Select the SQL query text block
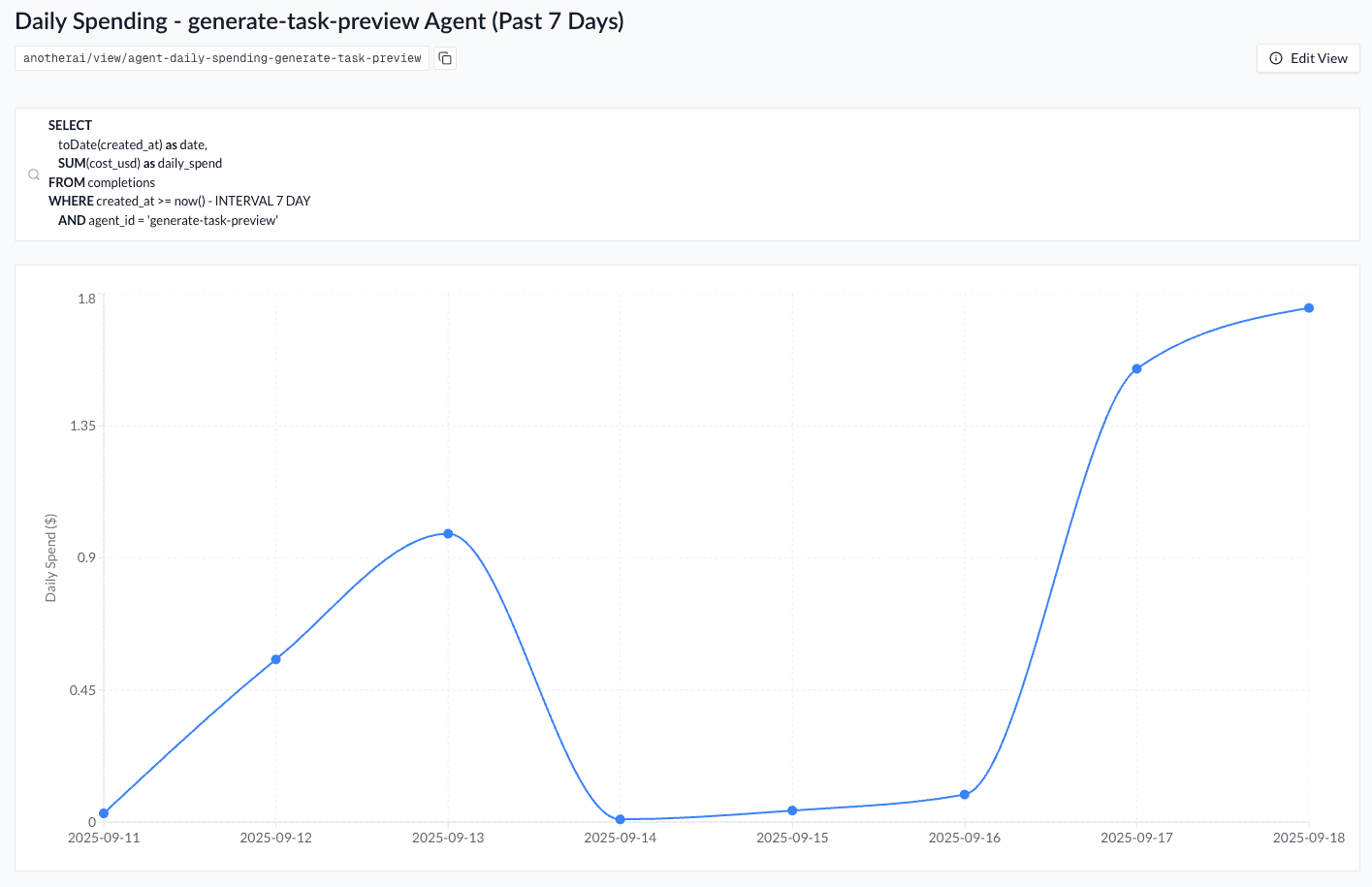The width and height of the screenshot is (1372, 887). 179,173
